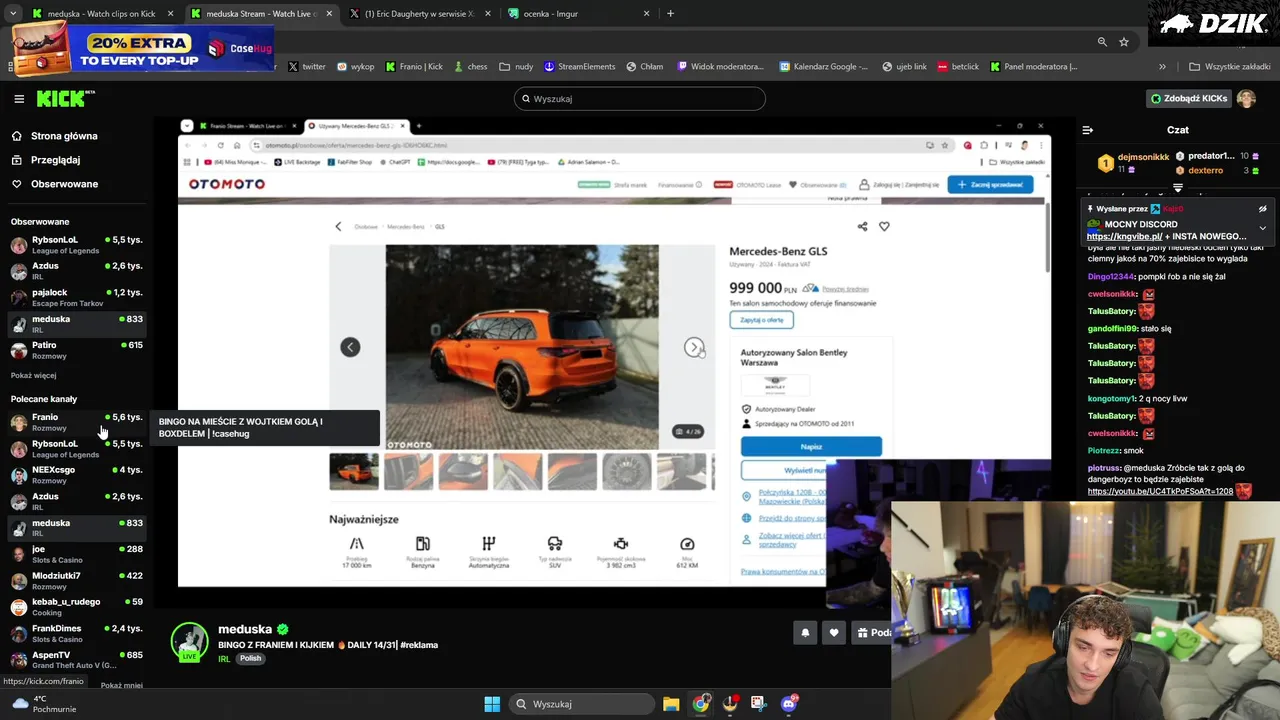This screenshot has width=1280, height=720.
Task: Switch to Eric Daugherty X tab
Action: [x=420, y=14]
